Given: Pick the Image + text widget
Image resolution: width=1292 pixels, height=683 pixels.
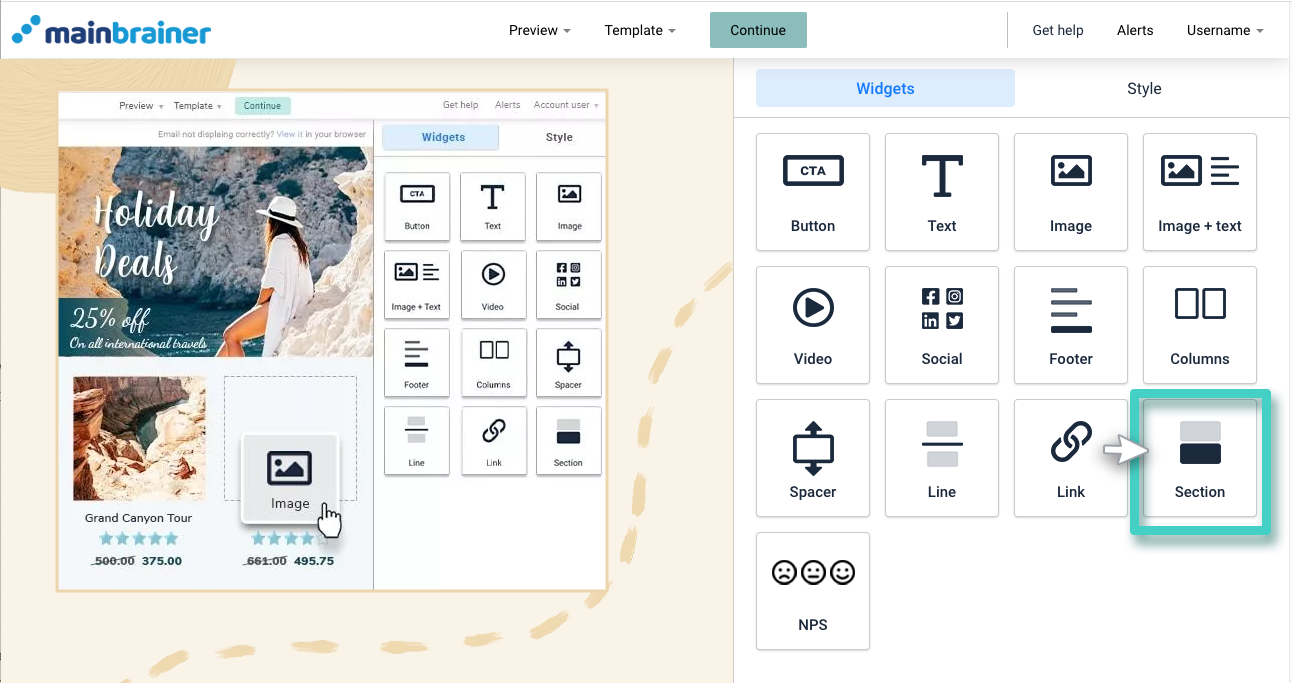Looking at the screenshot, I should tap(1199, 192).
